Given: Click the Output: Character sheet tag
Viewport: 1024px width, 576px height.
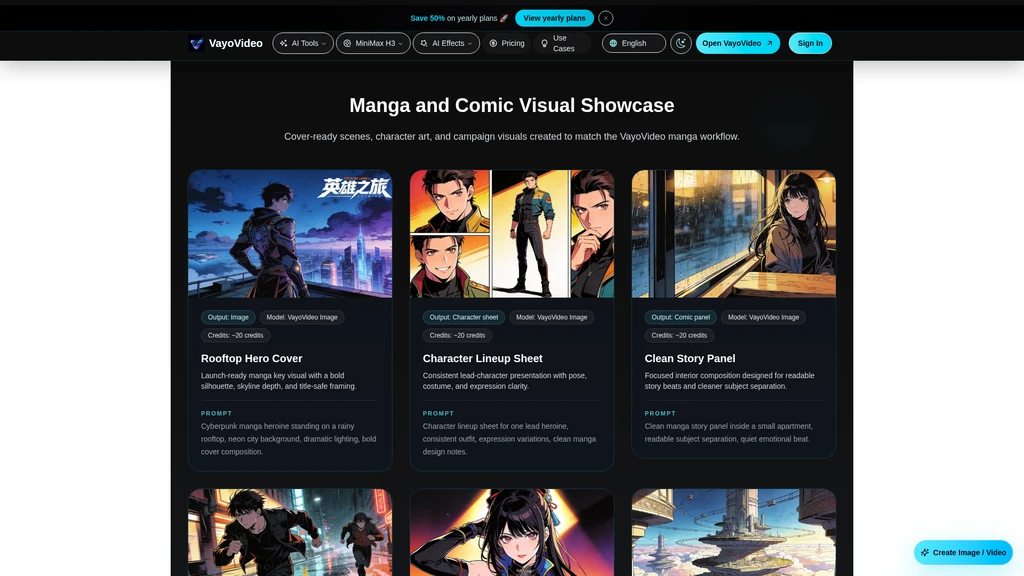Looking at the screenshot, I should point(464,317).
